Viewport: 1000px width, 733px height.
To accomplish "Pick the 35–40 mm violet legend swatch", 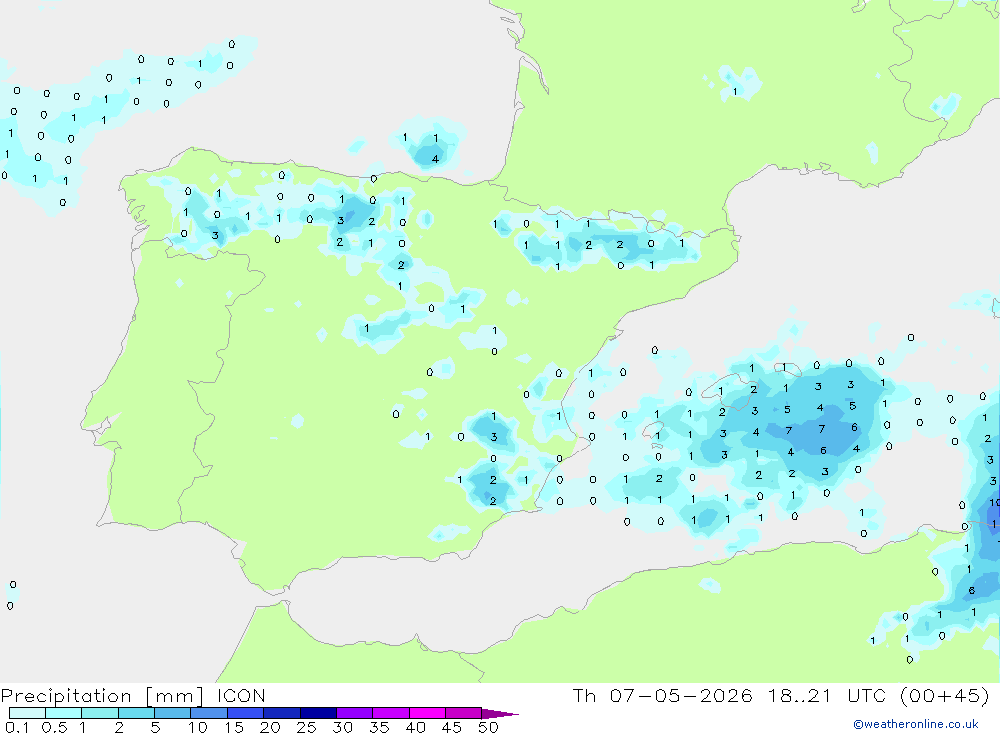I will 391,713.
